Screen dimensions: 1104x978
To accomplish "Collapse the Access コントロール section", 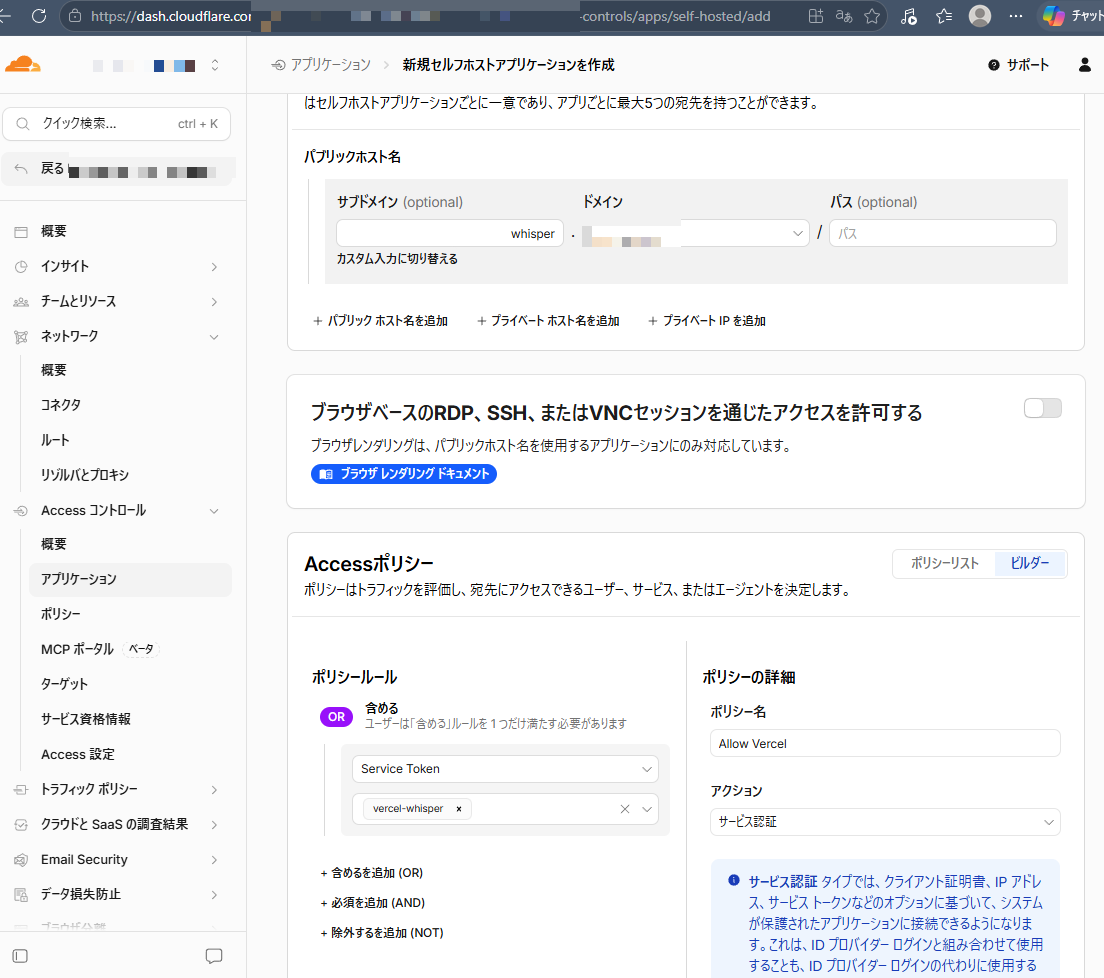I will coord(116,510).
